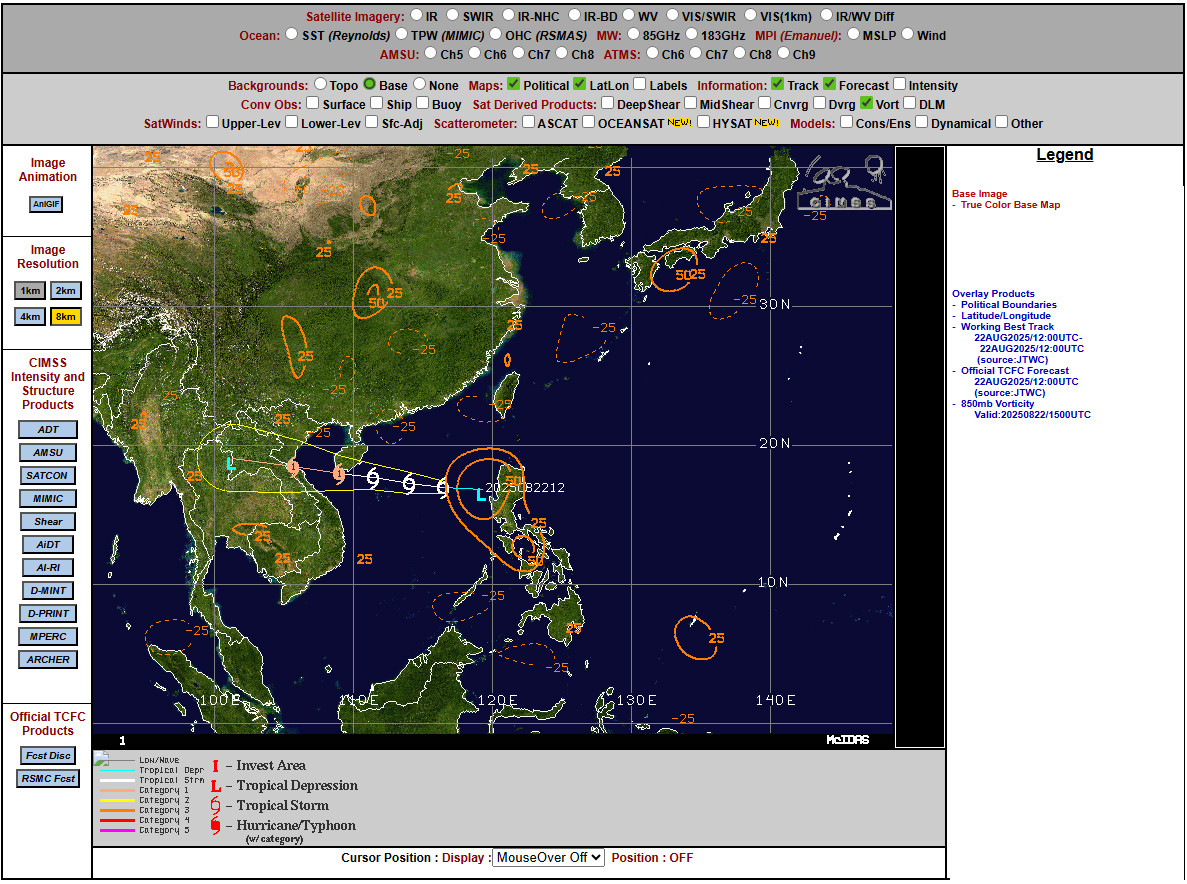Image resolution: width=1187 pixels, height=884 pixels.
Task: Open the MIMIC structure product
Action: (x=48, y=499)
